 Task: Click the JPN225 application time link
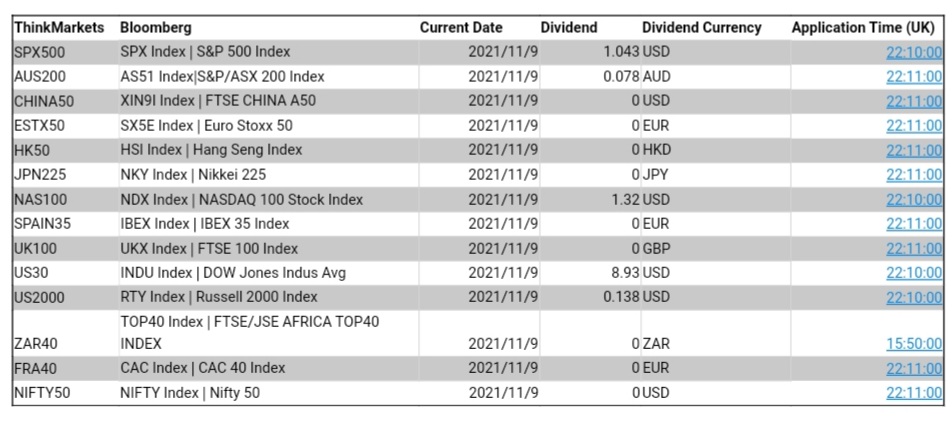913,175
